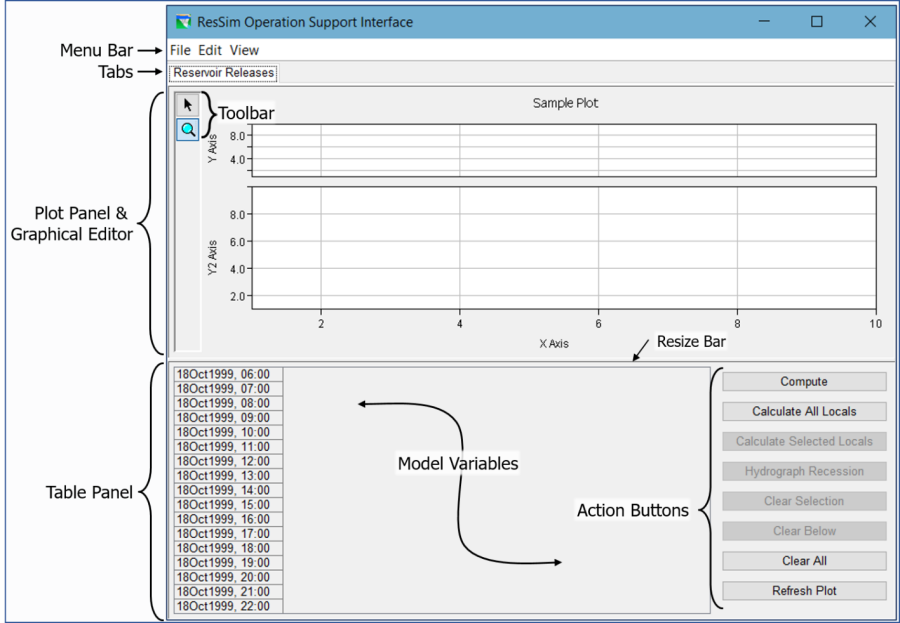Select the 18Oct1999, 06:00 row
Screen dimensions: 900x623
pyautogui.click(x=229, y=374)
